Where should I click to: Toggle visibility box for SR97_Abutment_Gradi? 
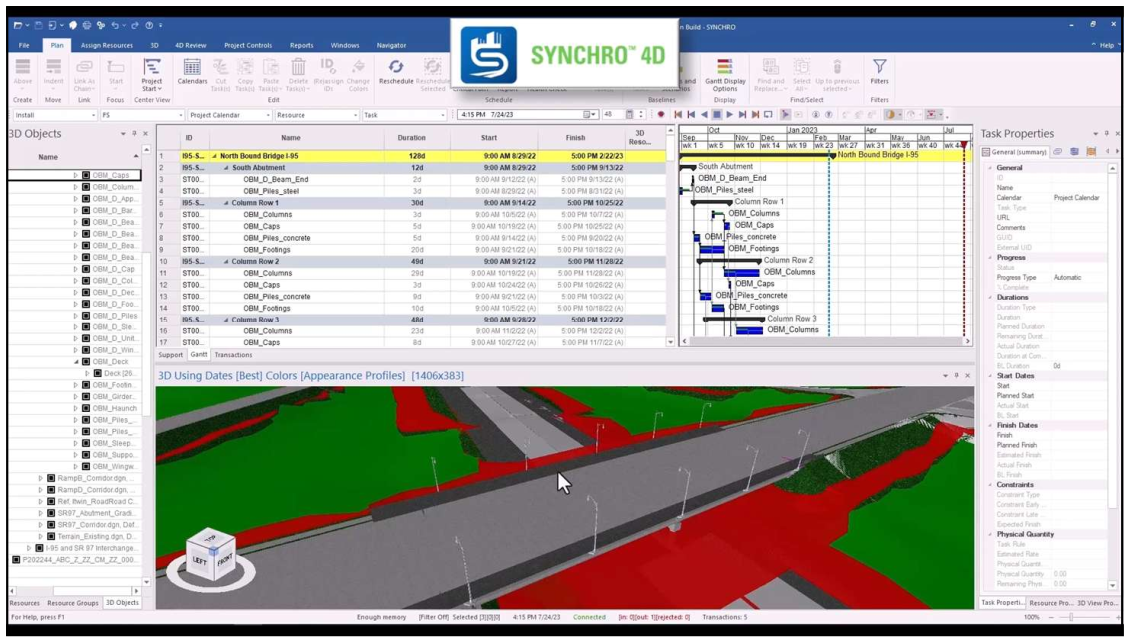(51, 513)
